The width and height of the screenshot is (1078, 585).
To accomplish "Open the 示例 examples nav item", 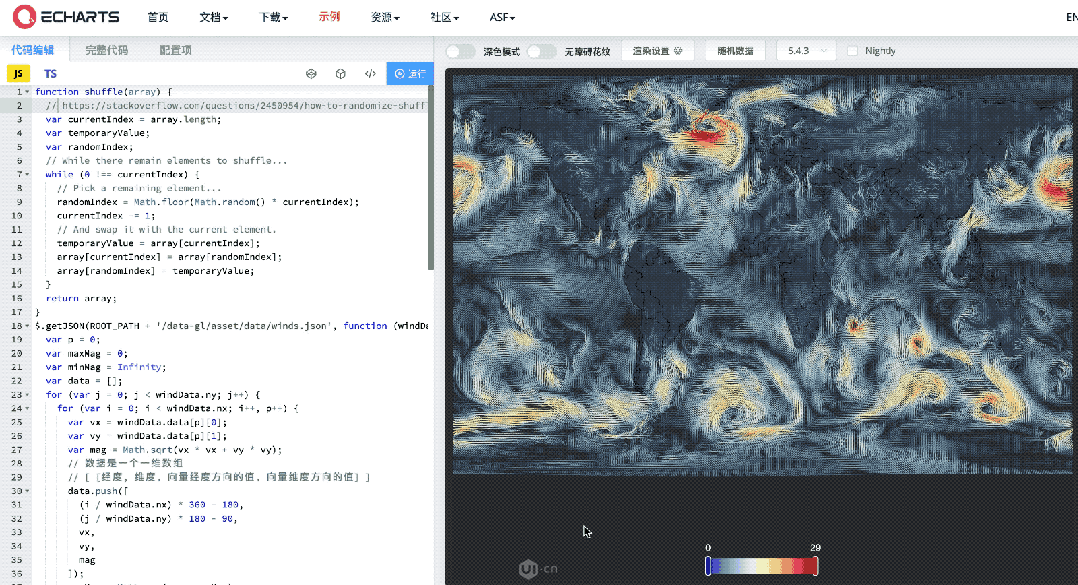I will (329, 16).
